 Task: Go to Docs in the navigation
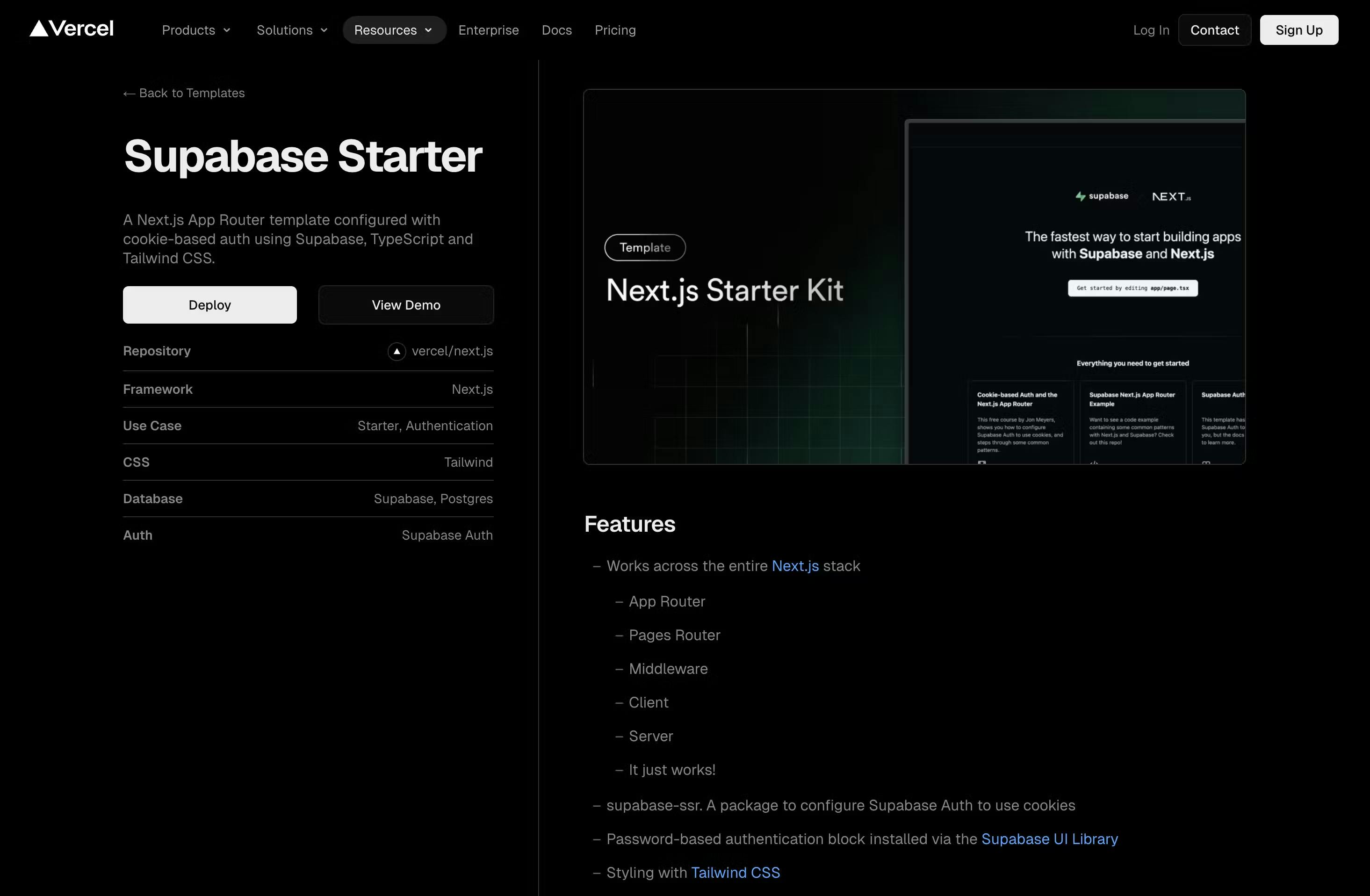coord(556,30)
